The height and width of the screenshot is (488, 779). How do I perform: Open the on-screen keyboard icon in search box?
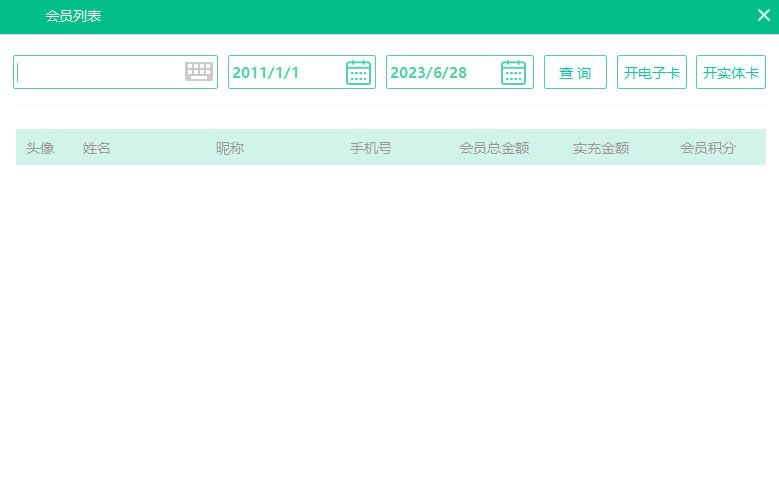199,72
